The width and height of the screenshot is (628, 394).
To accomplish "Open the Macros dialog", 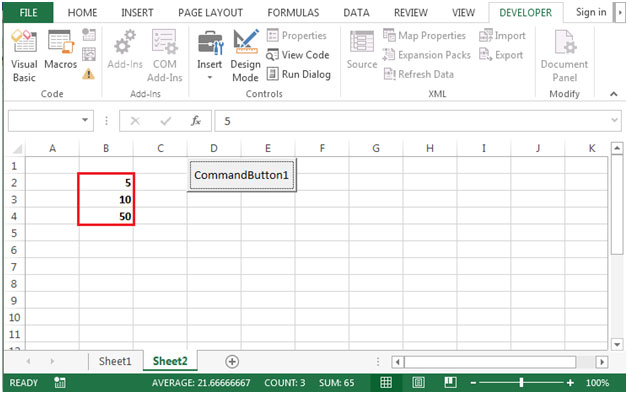I will pyautogui.click(x=60, y=49).
